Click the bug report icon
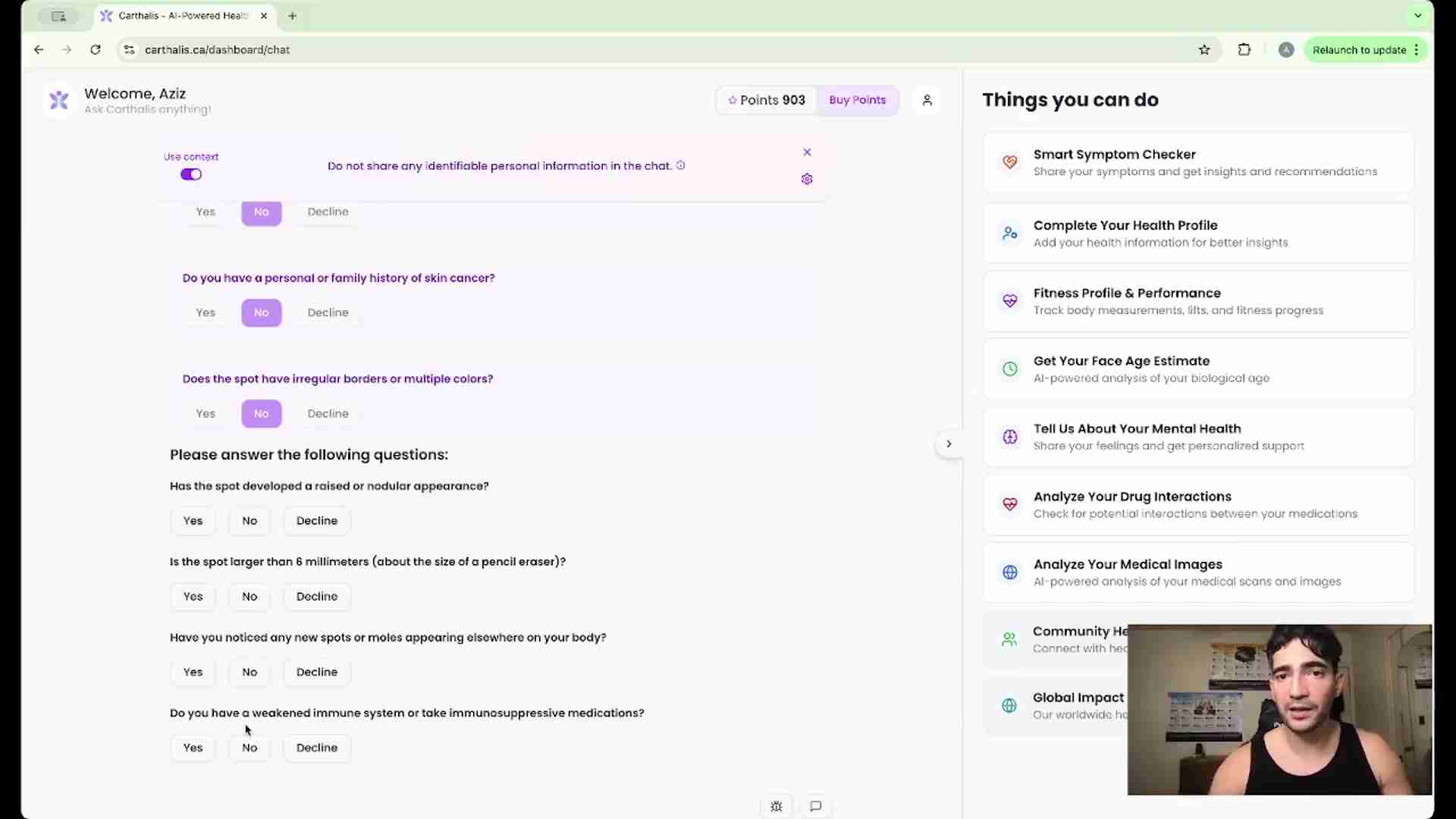Image resolution: width=1456 pixels, height=819 pixels. point(776,806)
